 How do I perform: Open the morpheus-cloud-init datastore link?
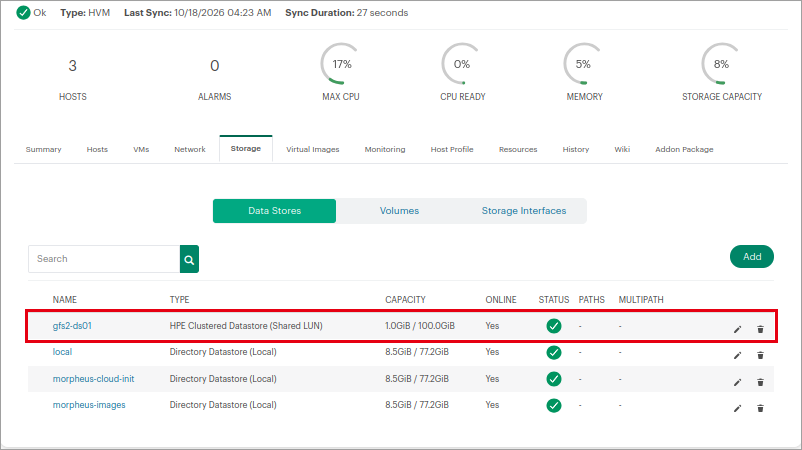pyautogui.click(x=93, y=379)
